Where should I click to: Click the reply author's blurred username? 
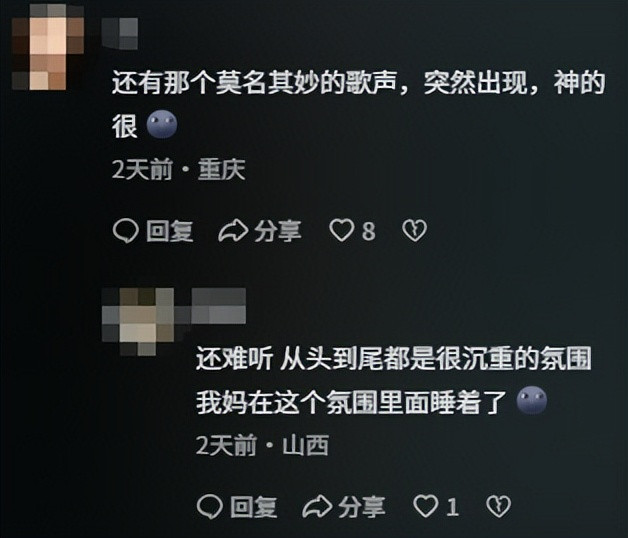[x=219, y=306]
